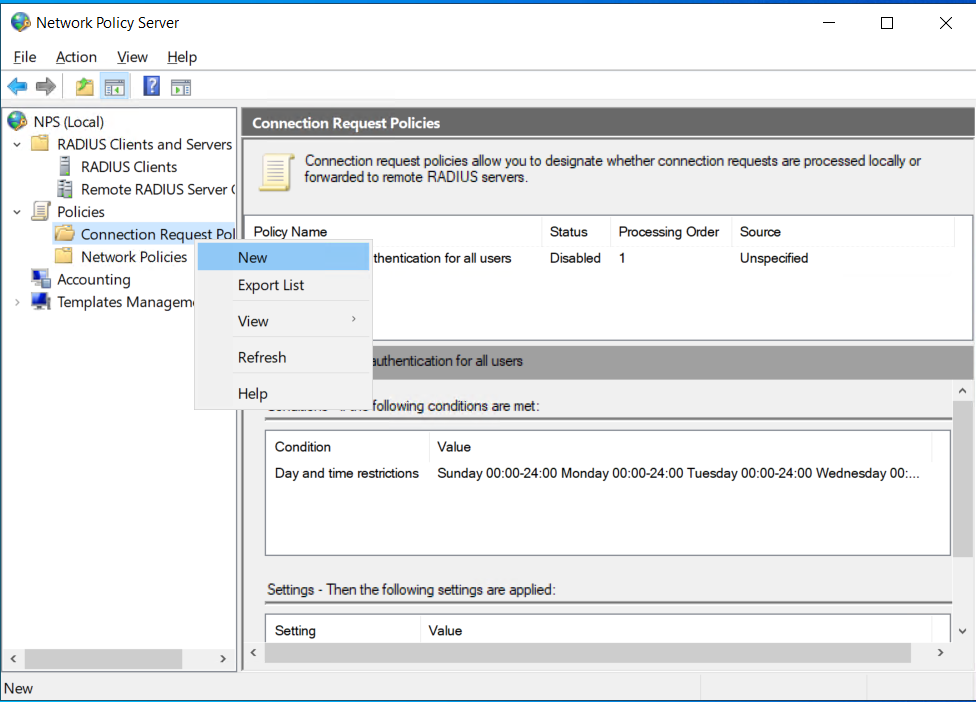Click the processing order value 1

click(622, 258)
